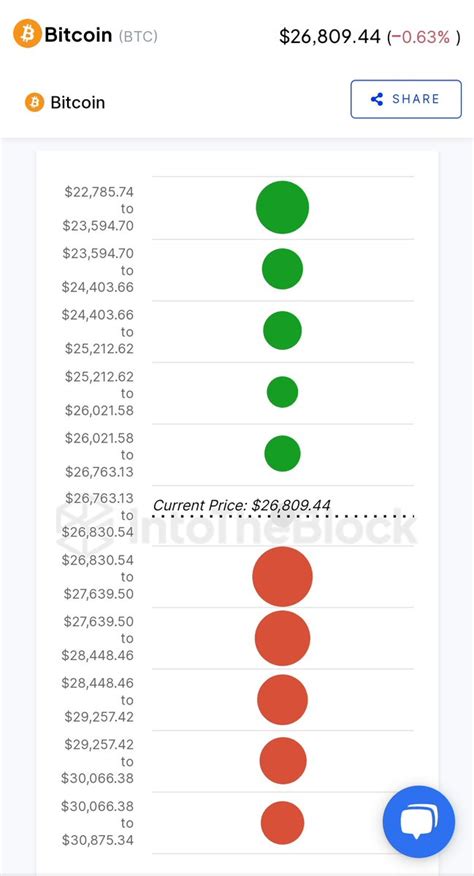Click the Bitcoin (BTC) title text

pos(101,35)
